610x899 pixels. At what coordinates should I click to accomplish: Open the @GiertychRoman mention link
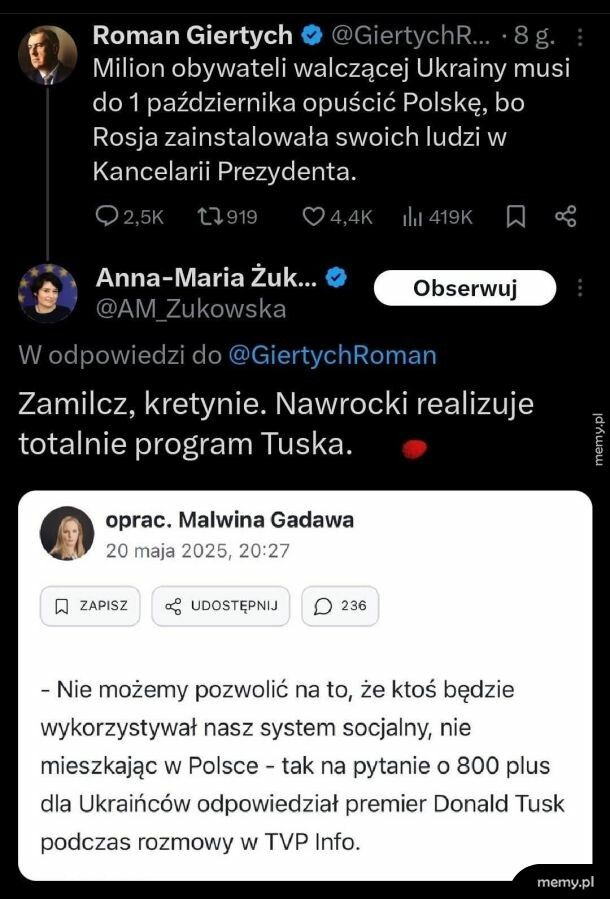click(x=332, y=355)
